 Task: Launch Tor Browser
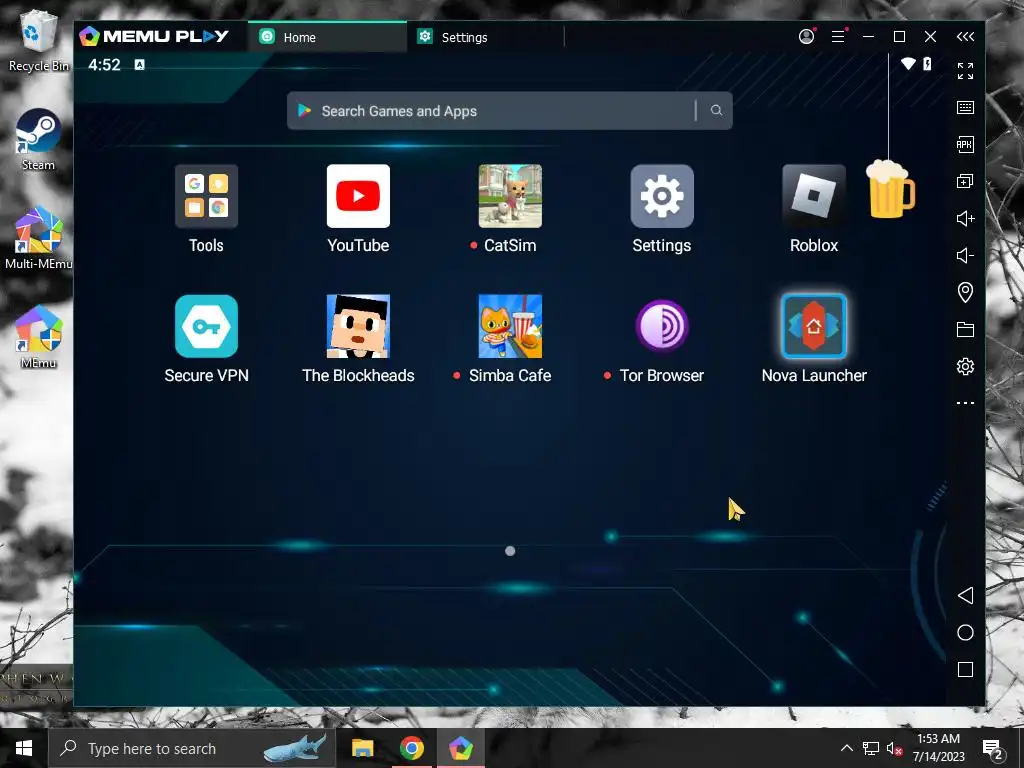(662, 327)
